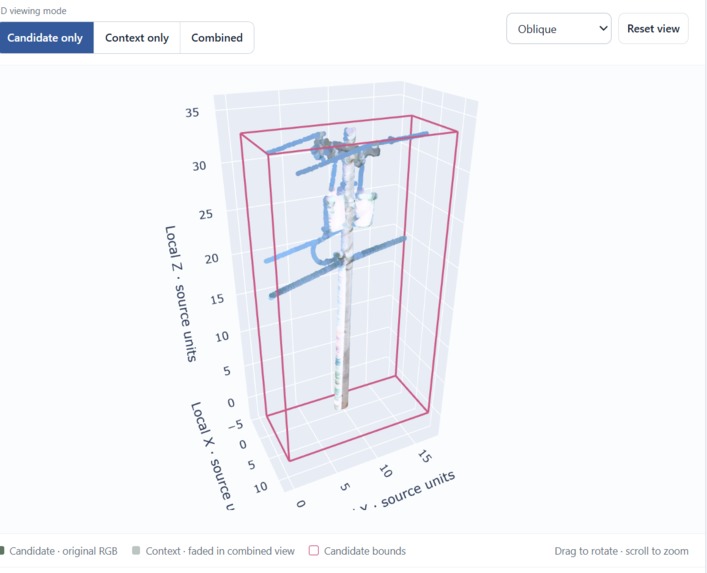Screen dimensions: 707x573
Task: Click the Local X axis title
Action: point(212,456)
